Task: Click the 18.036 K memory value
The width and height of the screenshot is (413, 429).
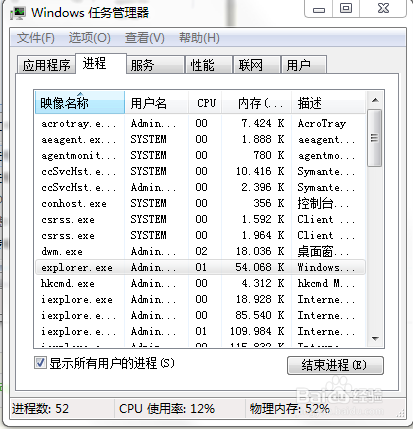Action: click(x=260, y=251)
